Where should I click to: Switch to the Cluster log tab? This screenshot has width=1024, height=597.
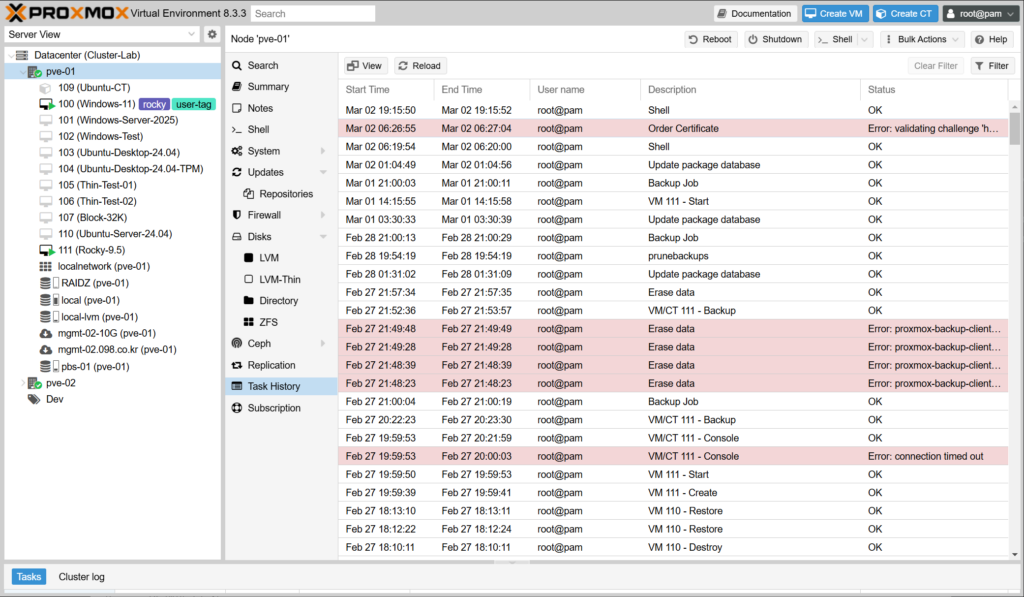[81, 577]
